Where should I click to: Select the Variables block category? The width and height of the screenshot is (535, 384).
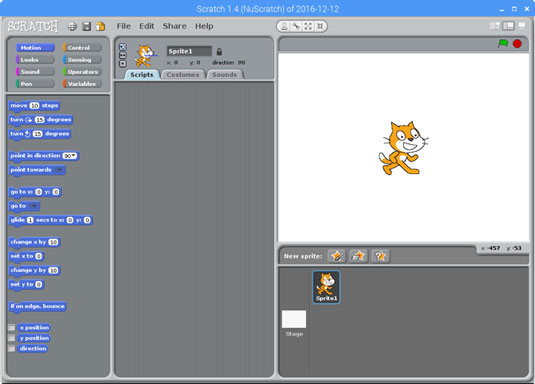(82, 84)
